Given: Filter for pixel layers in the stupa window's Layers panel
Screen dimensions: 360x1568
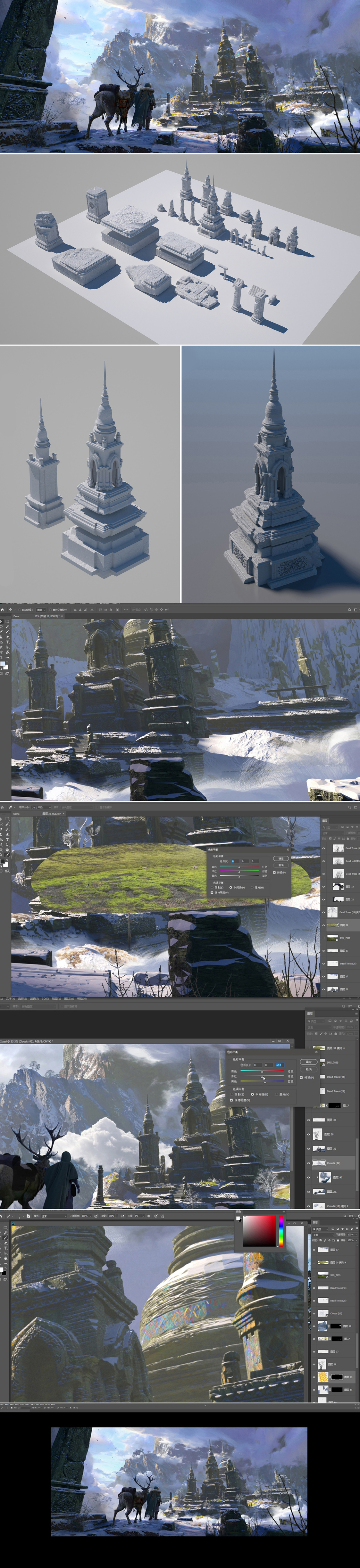Looking at the screenshot, I should 333,1228.
